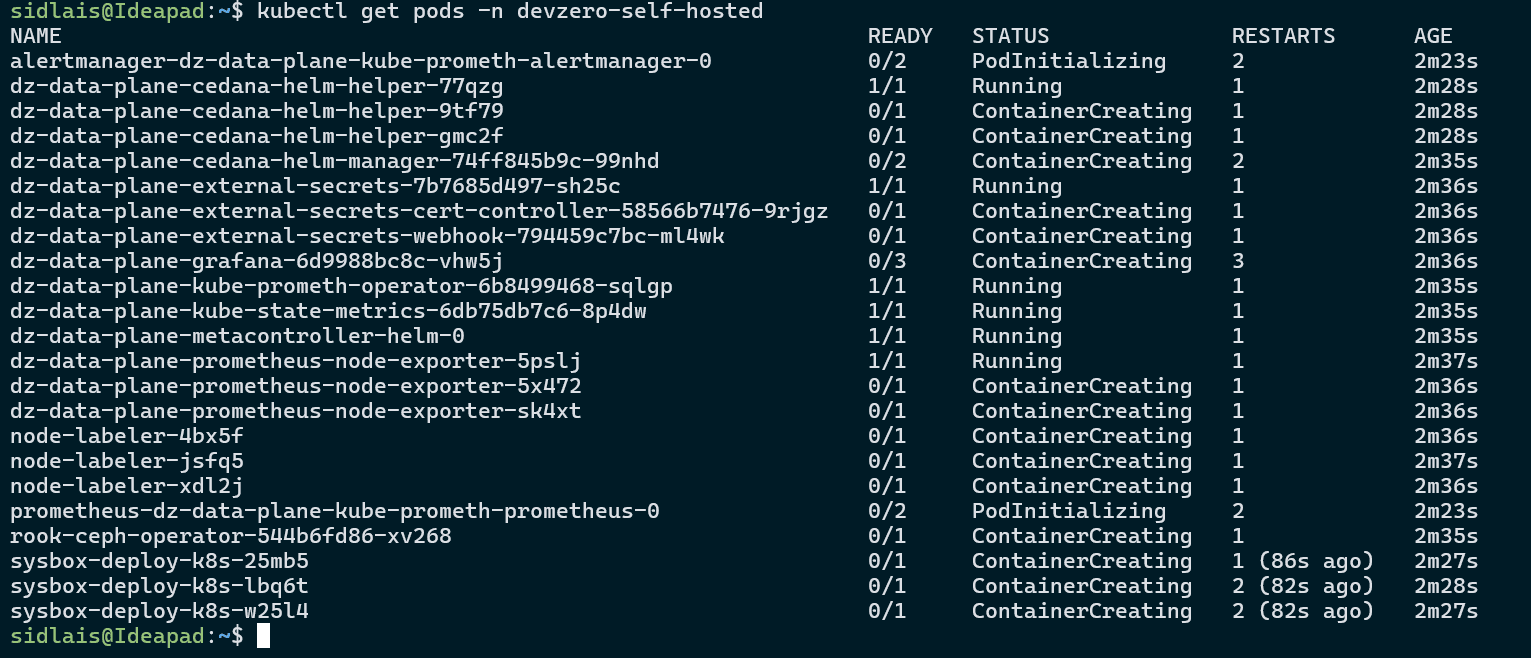
Task: Click the Running status of kube-state-metrics pod
Action: coord(1016,311)
